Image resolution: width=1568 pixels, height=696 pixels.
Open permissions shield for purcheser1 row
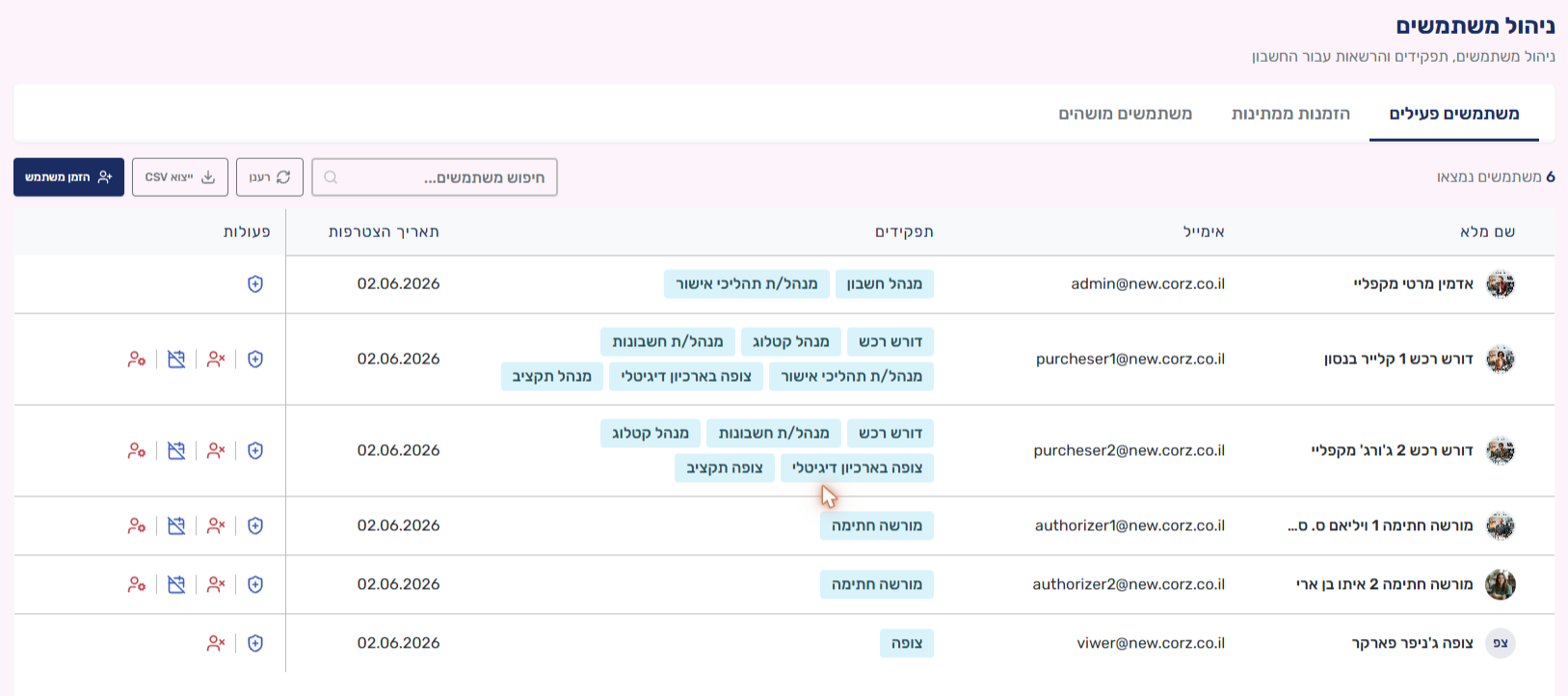pos(255,360)
